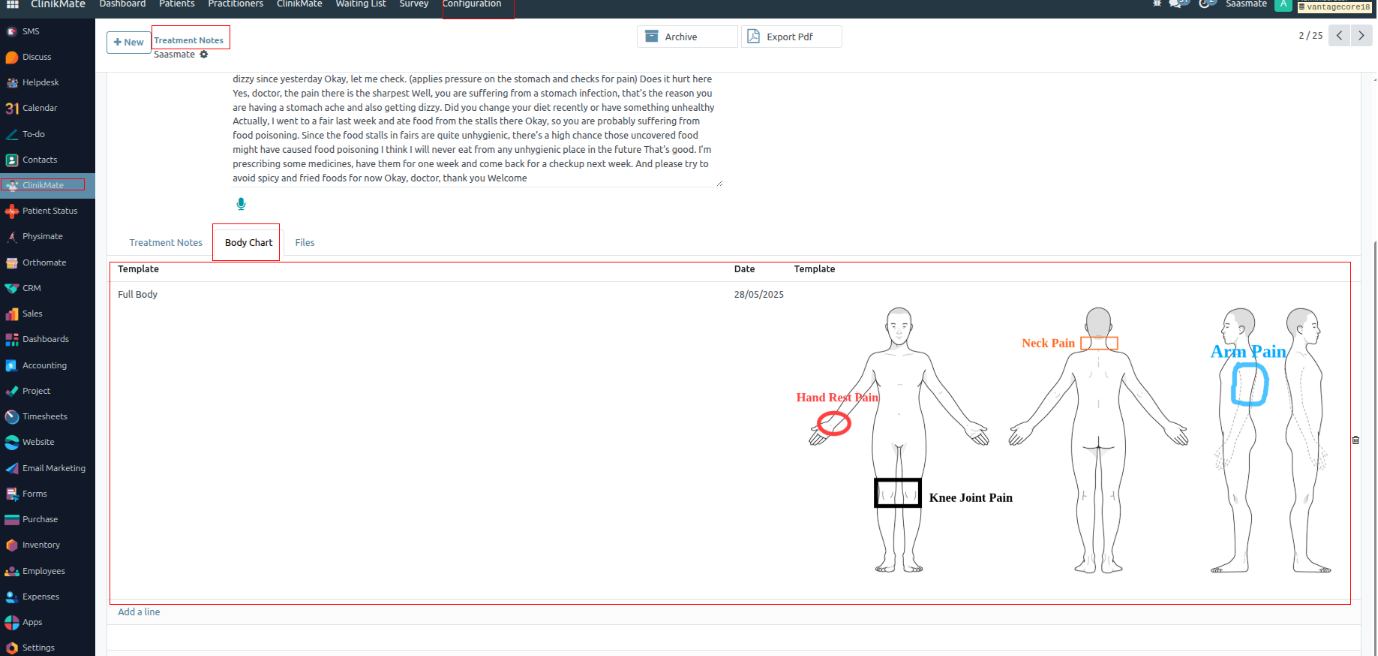The width and height of the screenshot is (1378, 656).
Task: Delete the Full Body row with trash icon
Action: [x=1355, y=440]
